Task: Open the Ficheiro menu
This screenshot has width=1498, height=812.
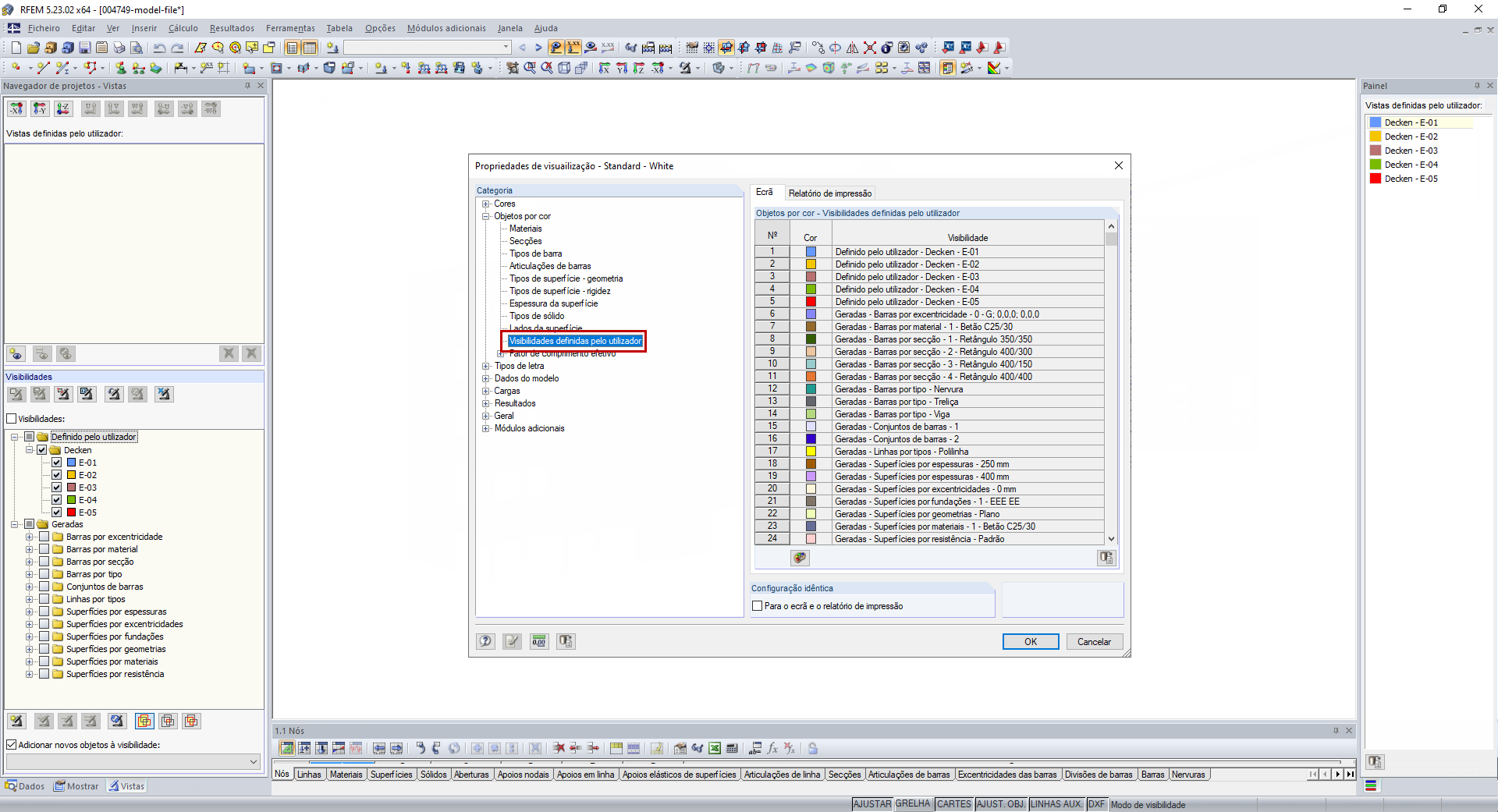Action: (x=44, y=28)
